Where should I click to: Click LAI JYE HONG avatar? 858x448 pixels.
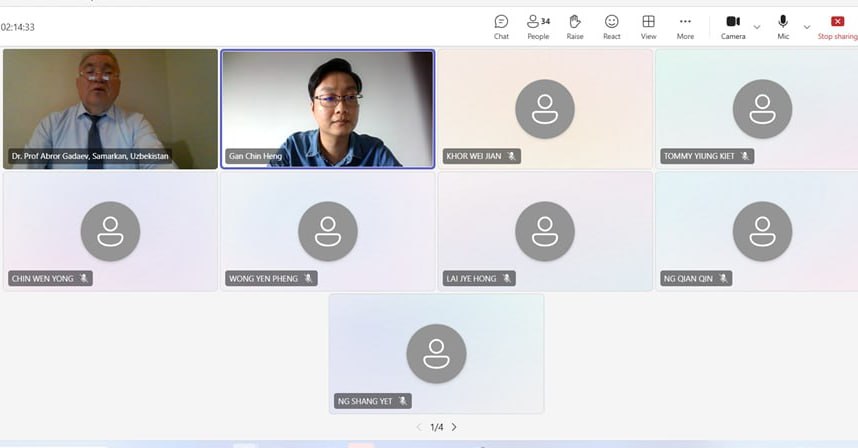(x=545, y=231)
